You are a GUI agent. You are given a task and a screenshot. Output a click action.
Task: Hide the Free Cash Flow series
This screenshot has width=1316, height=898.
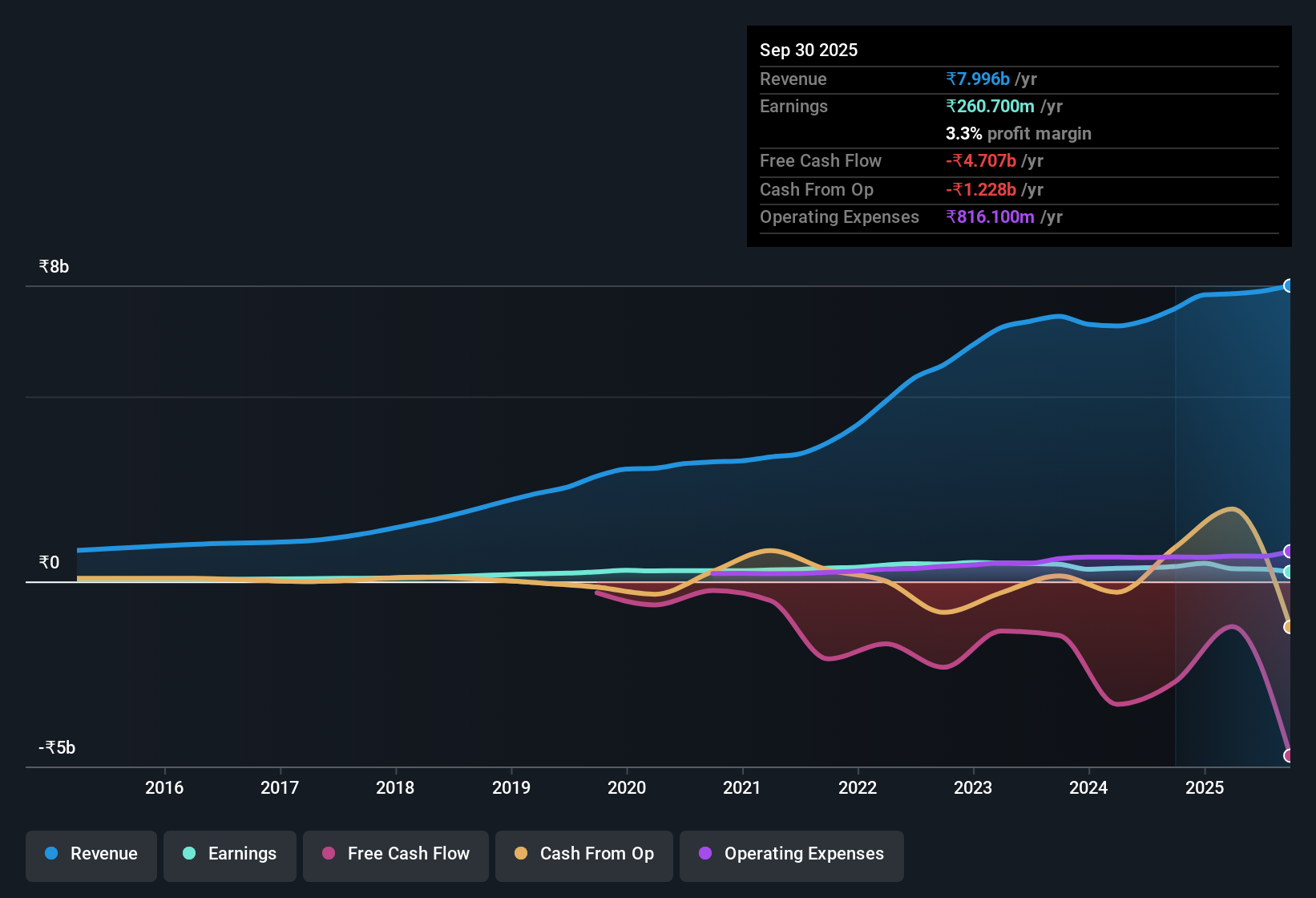pyautogui.click(x=395, y=855)
